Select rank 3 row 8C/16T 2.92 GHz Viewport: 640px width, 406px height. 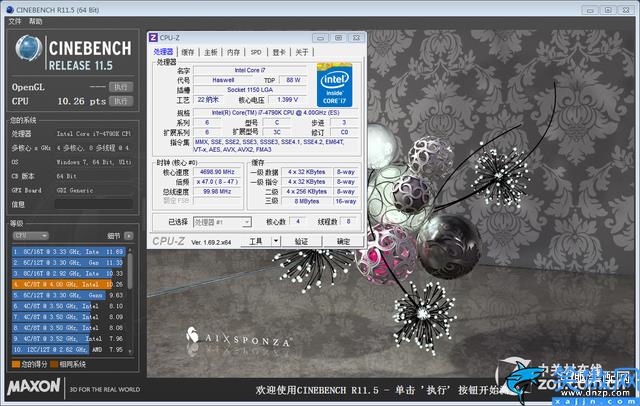click(68, 273)
